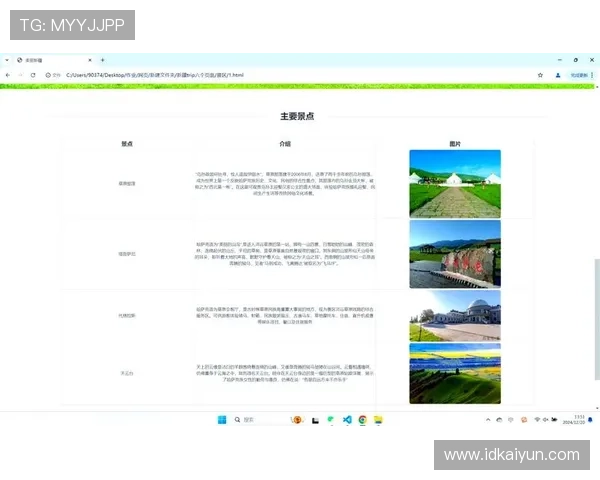Viewport: 600px width, 480px height.
Task: Click the 景点 column header
Action: point(127,144)
